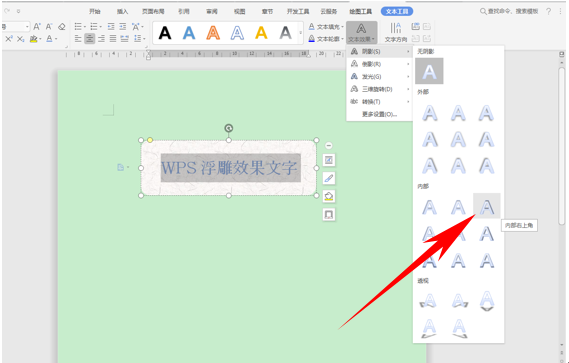The image size is (569, 363).
Task: Toggle align left
Action: point(78,38)
